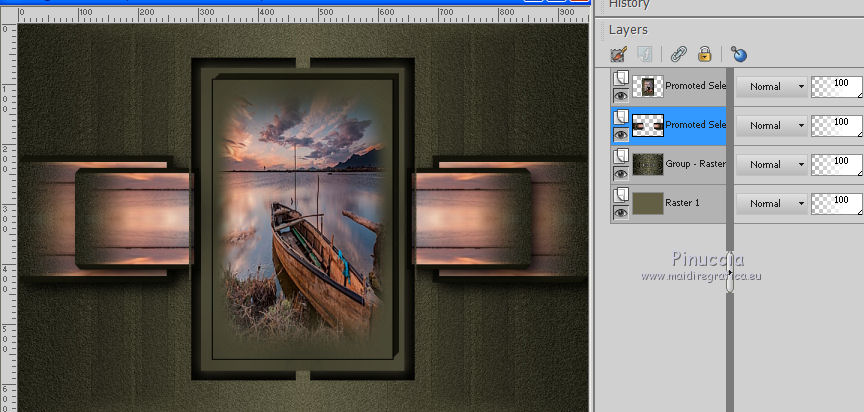Click the olive thumbnail of Raster 1

pos(647,203)
